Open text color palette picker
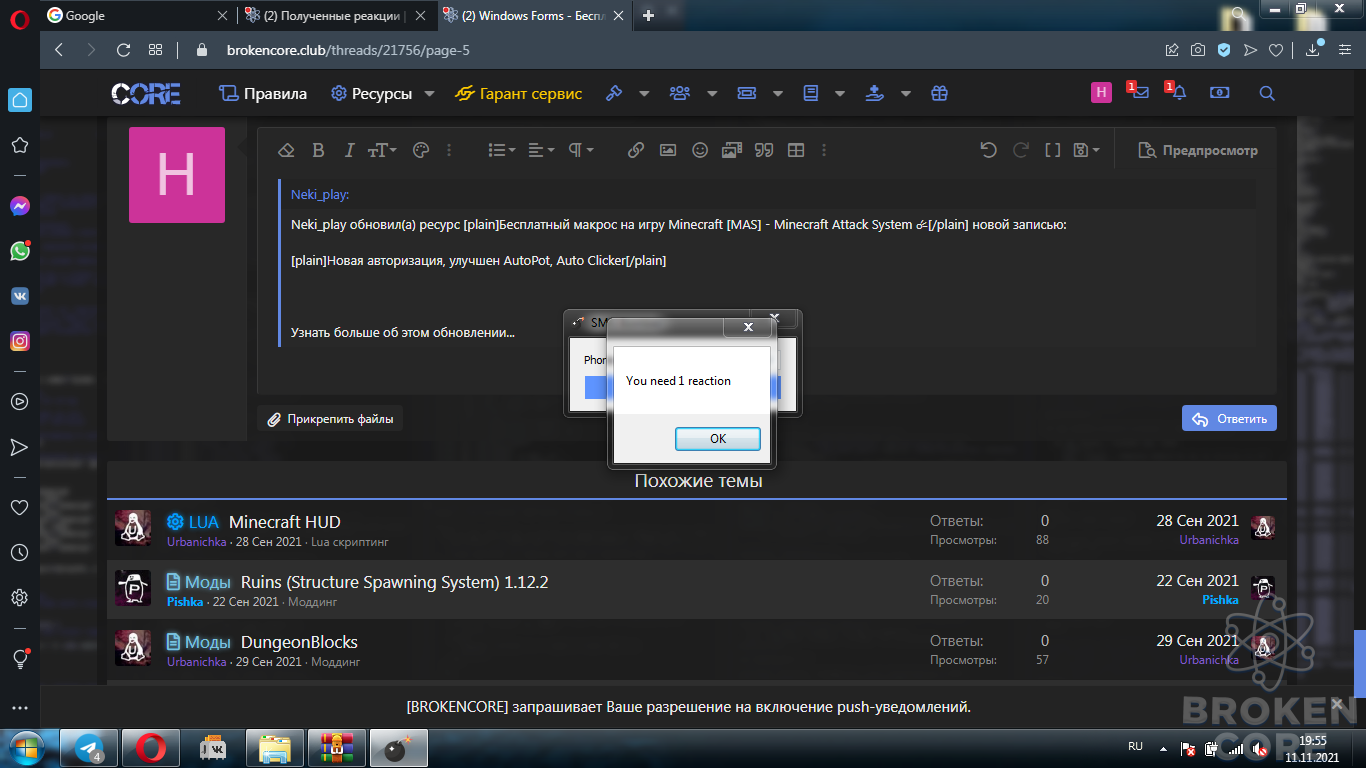1366x768 pixels. (x=420, y=150)
